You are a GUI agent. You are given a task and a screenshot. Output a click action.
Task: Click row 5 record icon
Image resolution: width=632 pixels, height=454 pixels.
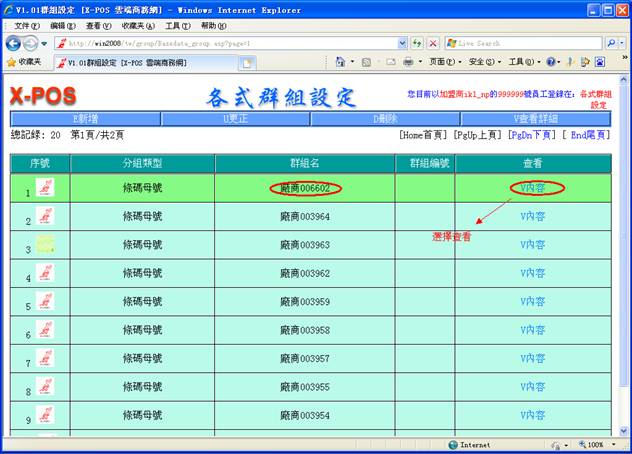pyautogui.click(x=45, y=301)
